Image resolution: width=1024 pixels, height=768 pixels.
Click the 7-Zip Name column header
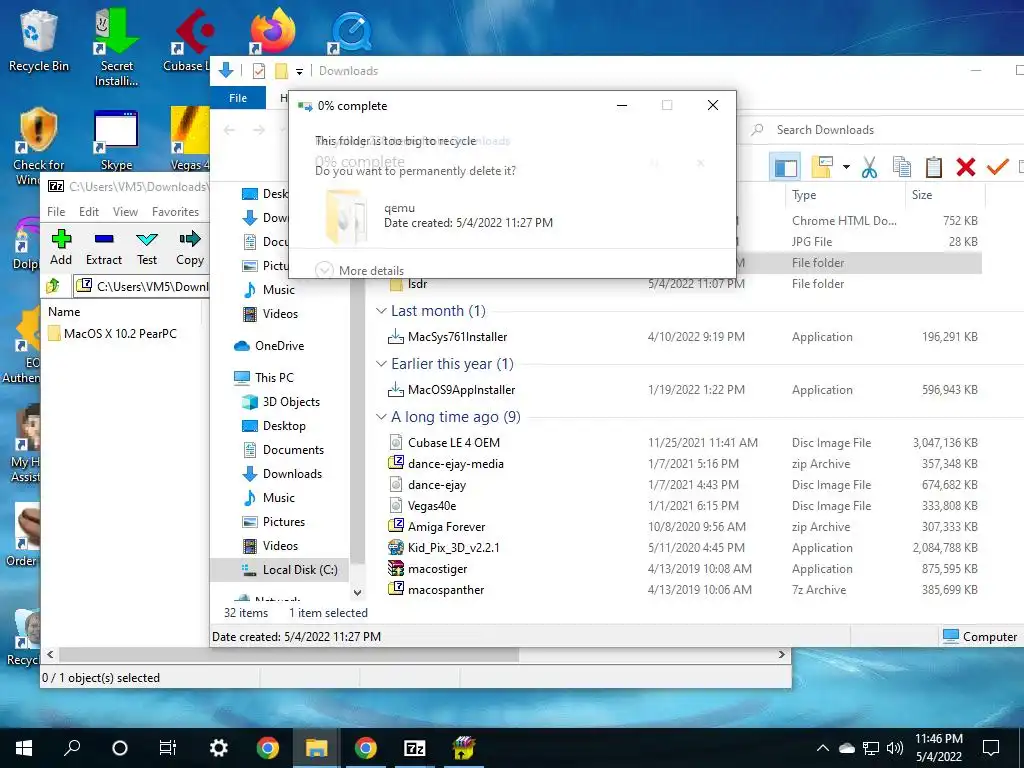click(x=123, y=312)
